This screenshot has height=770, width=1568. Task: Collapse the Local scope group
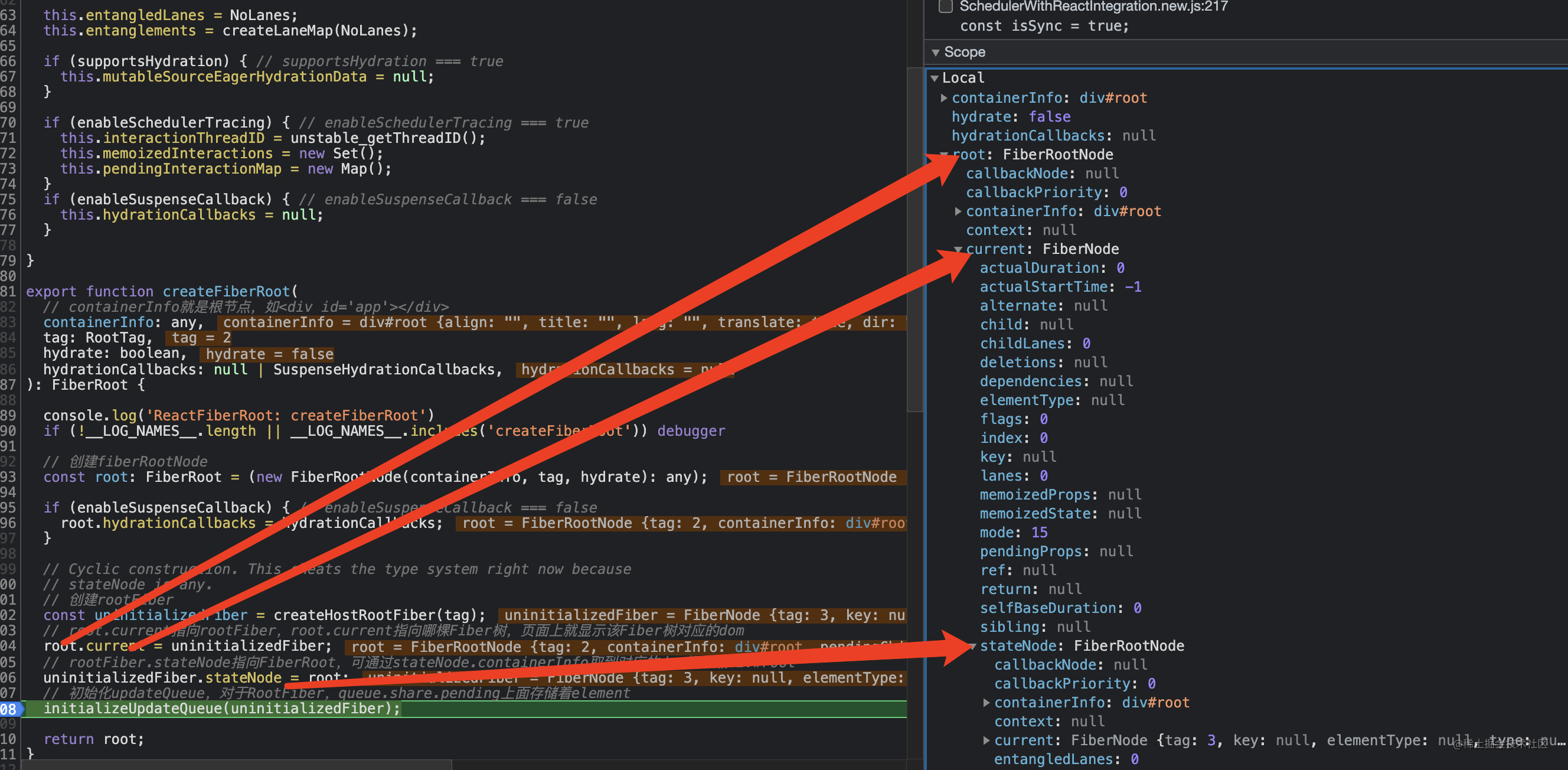935,79
